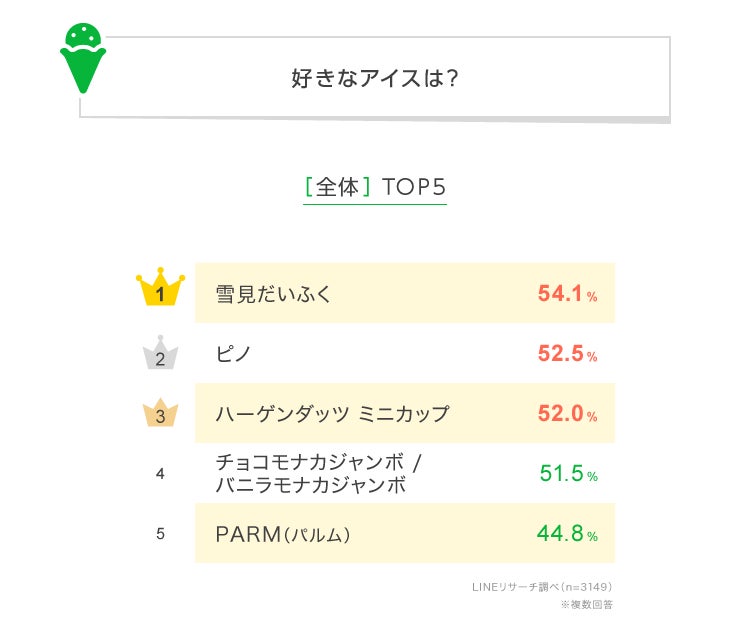Click the PARM(パルム) entry
Image resolution: width=750 pixels, height=640 pixels.
[x=283, y=534]
